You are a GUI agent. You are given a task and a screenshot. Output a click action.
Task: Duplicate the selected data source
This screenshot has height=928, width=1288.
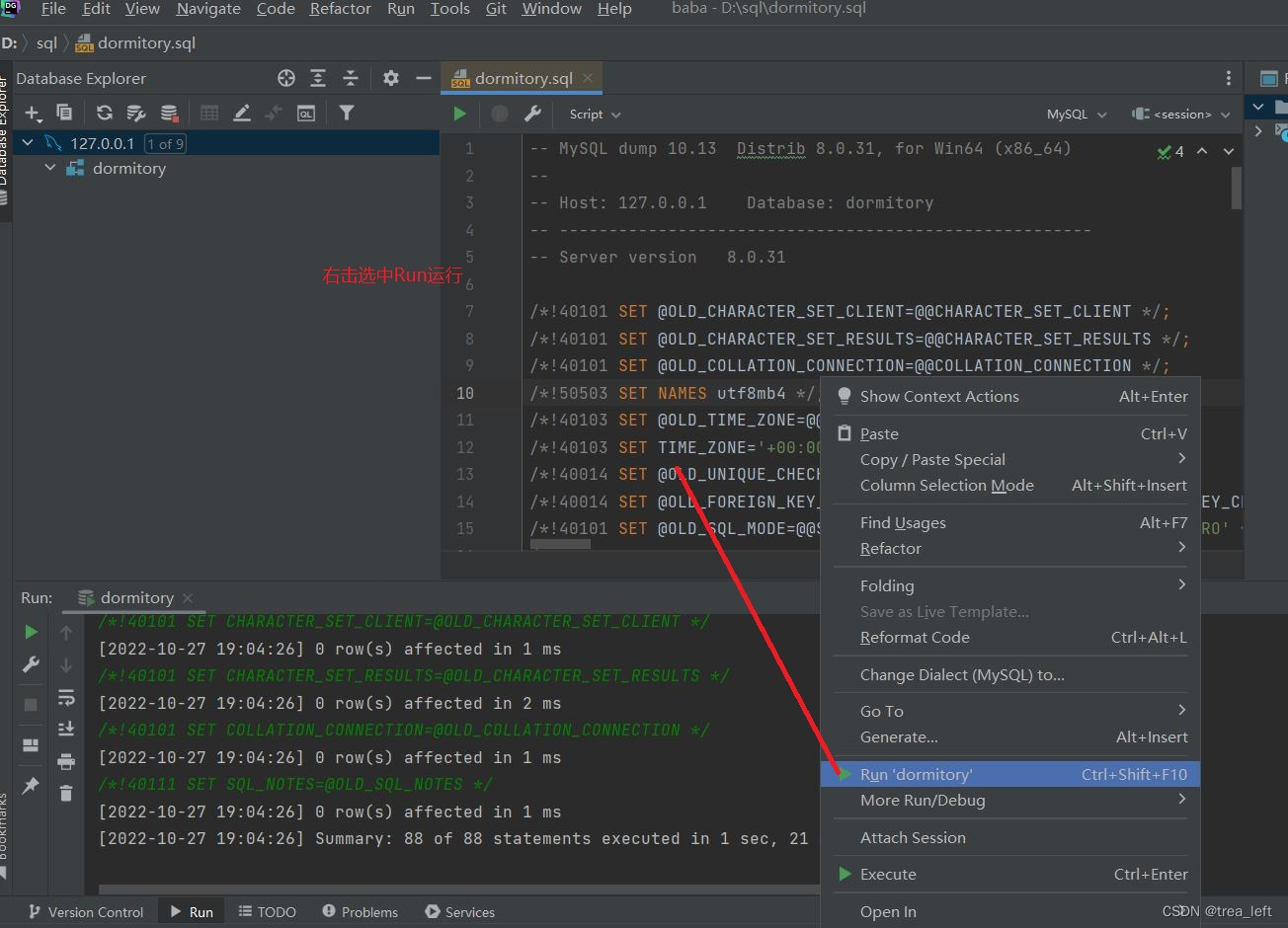point(64,113)
